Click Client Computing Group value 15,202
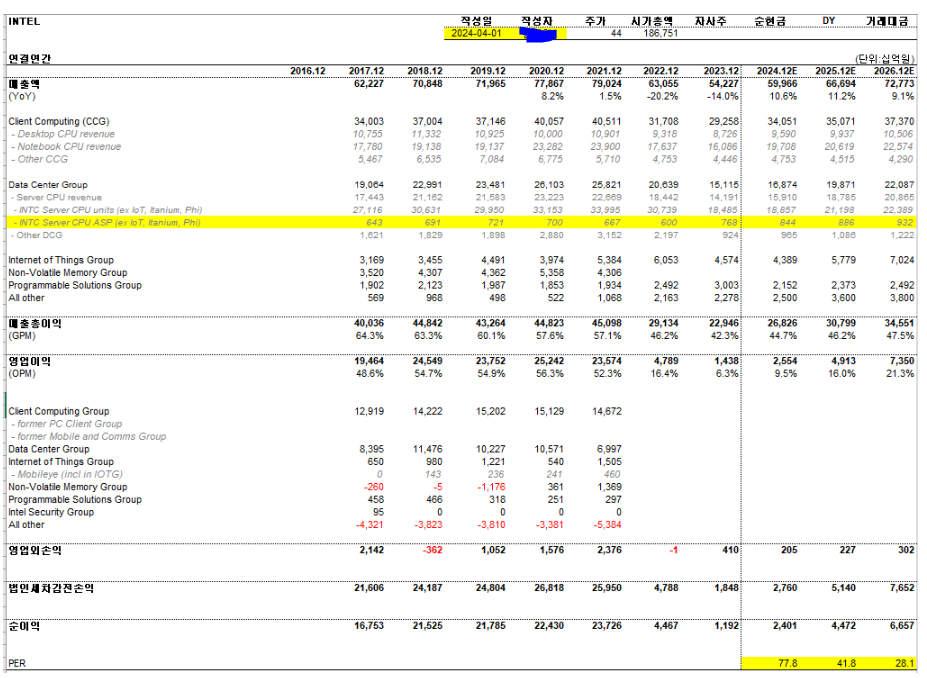This screenshot has height=678, width=927. 491,411
